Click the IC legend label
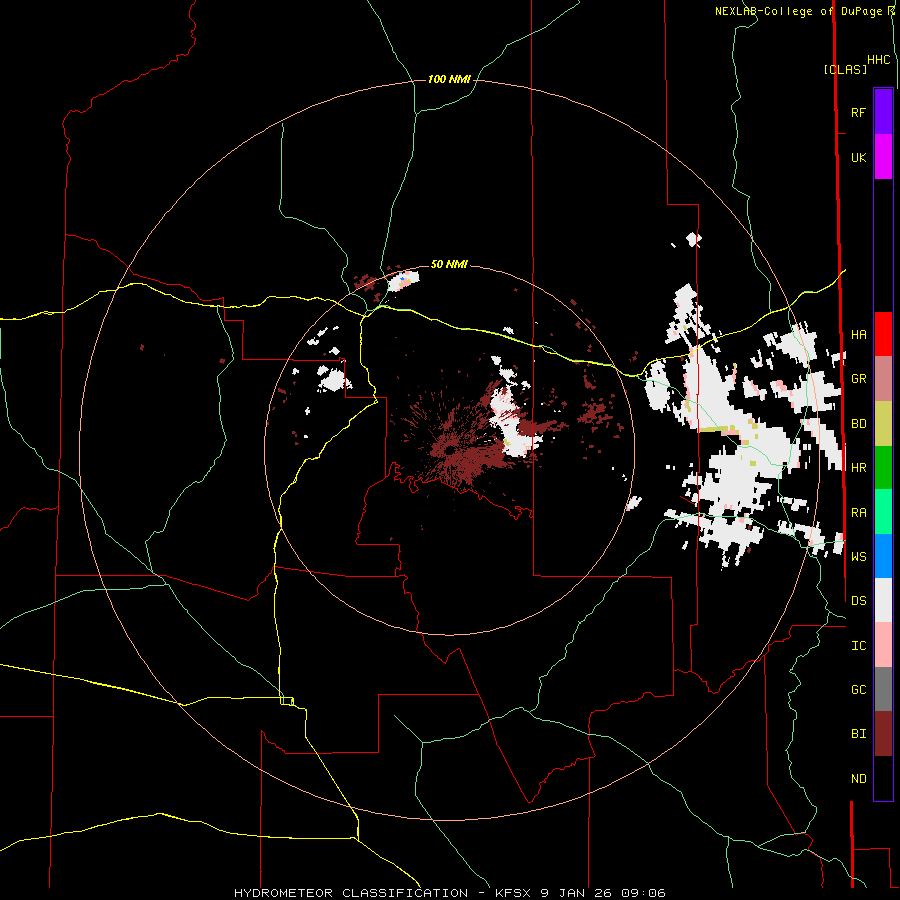The height and width of the screenshot is (900, 900). 858,646
